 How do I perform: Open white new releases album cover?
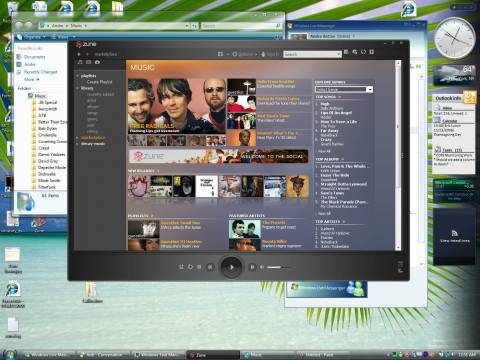point(207,186)
